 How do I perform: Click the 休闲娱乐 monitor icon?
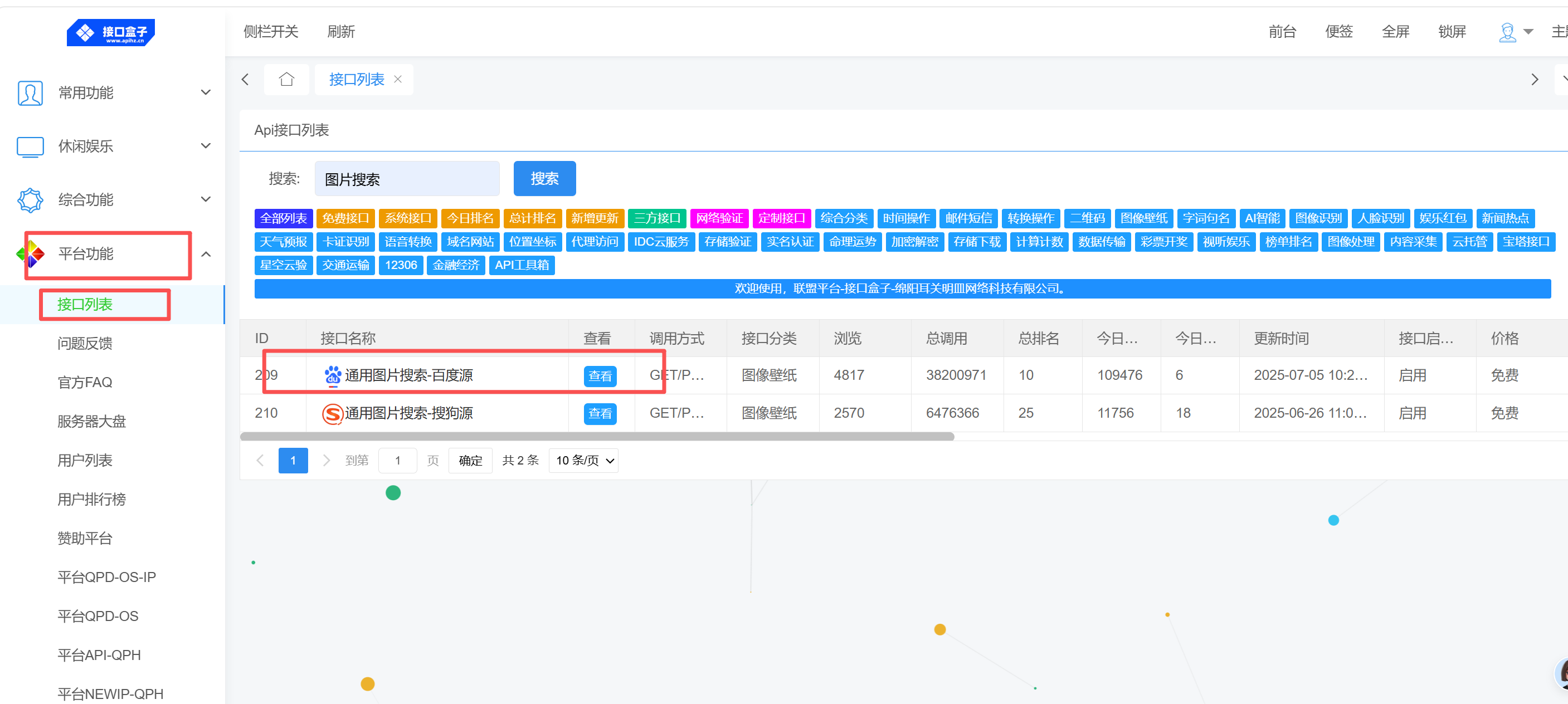(x=30, y=146)
